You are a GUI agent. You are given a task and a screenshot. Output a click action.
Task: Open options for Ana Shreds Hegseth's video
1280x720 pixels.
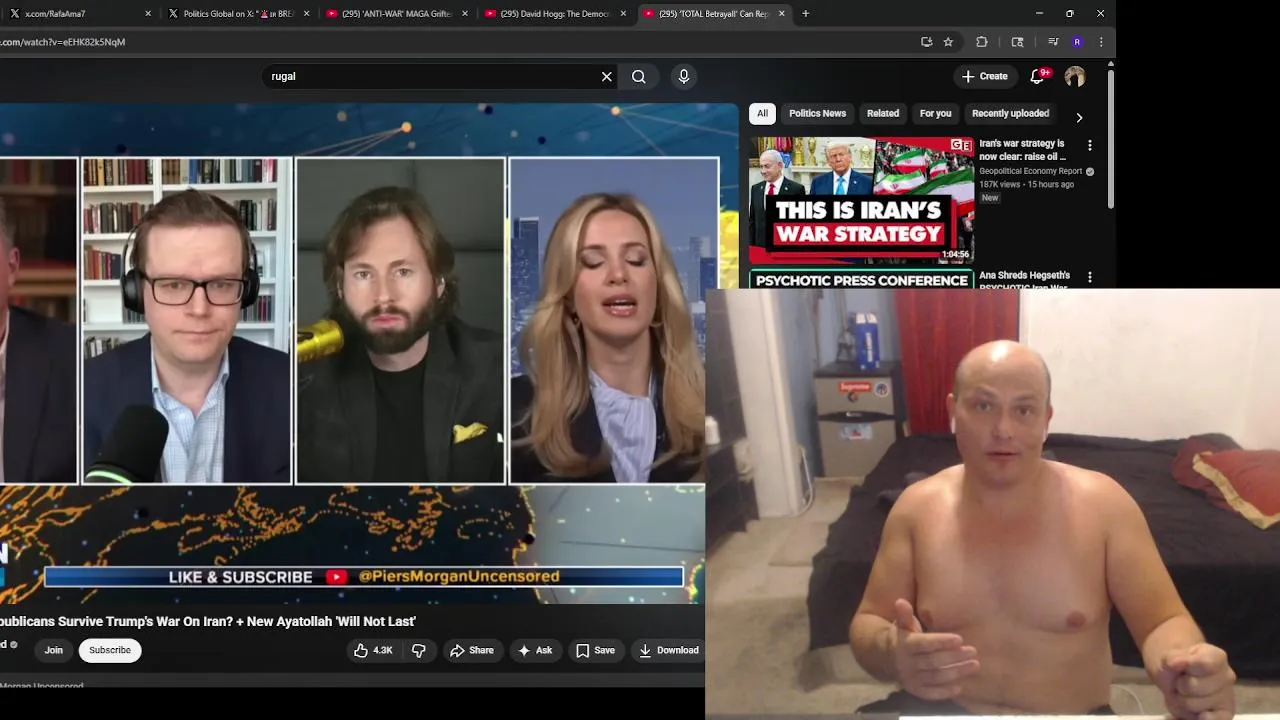1090,277
